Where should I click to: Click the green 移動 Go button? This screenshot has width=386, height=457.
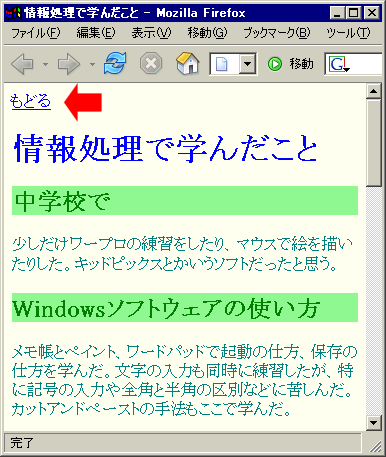pos(291,64)
